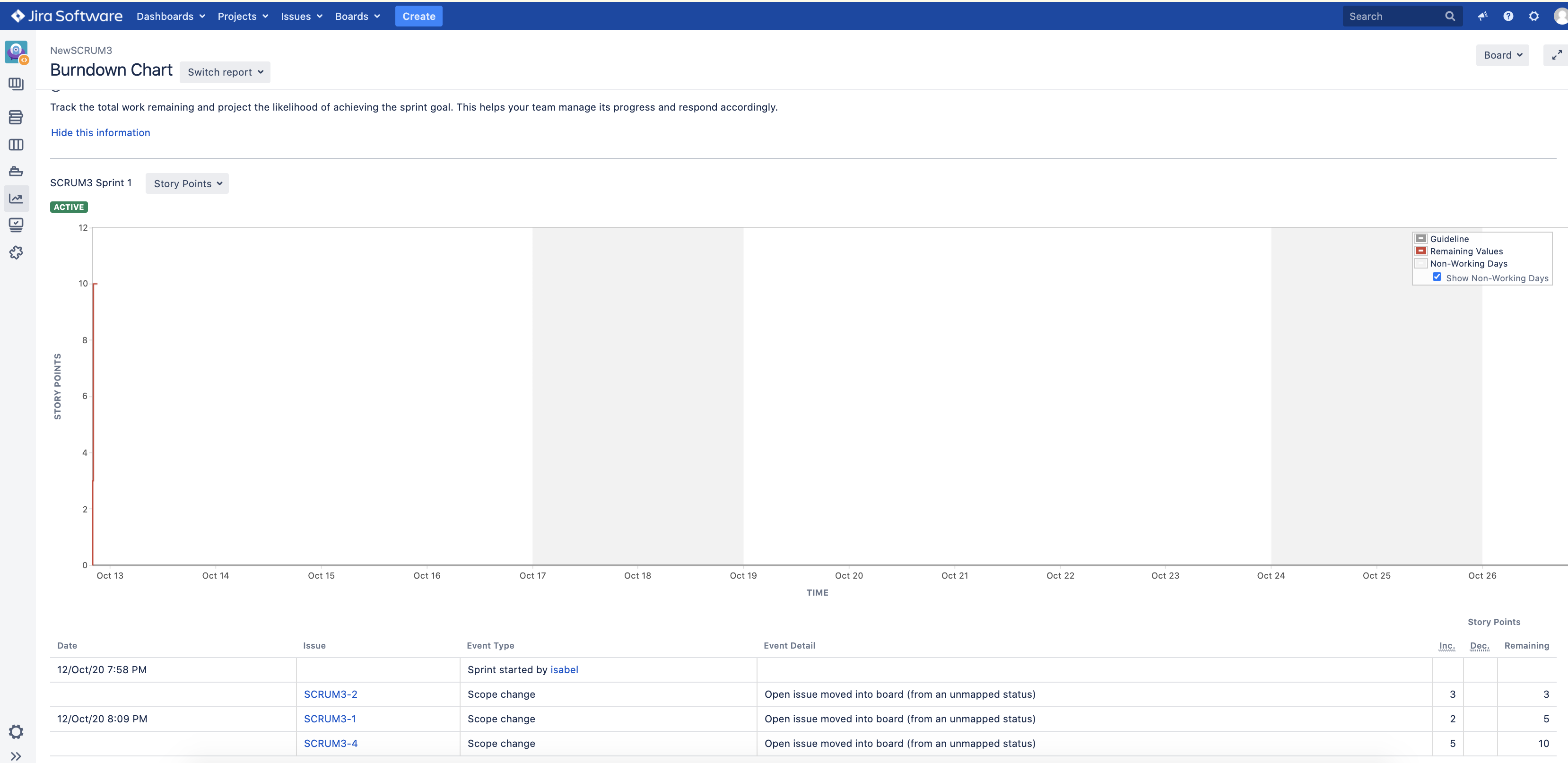
Task: Enter full-screen with expand arrows icon
Action: (1557, 55)
